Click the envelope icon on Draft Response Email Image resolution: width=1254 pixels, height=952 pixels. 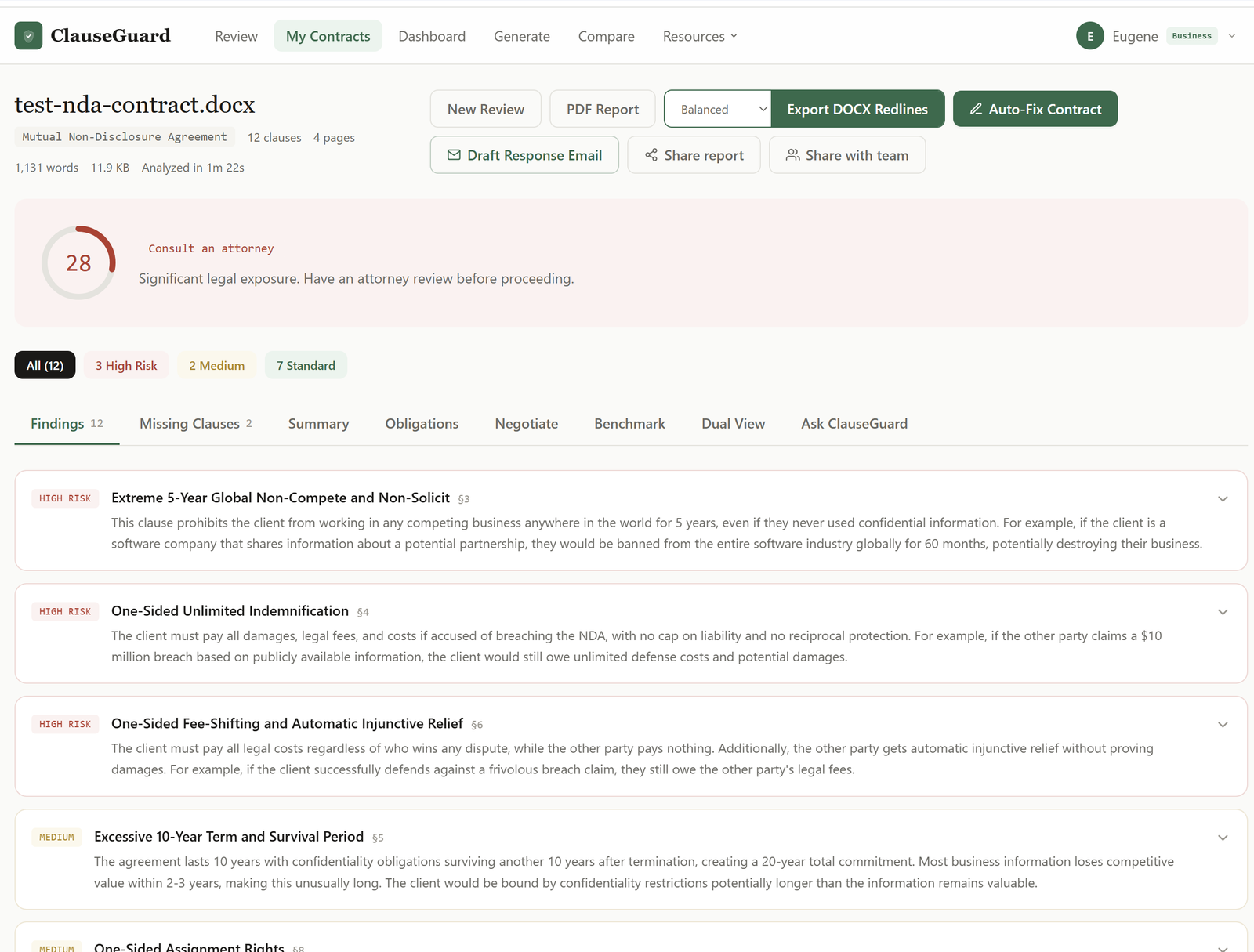coord(454,155)
